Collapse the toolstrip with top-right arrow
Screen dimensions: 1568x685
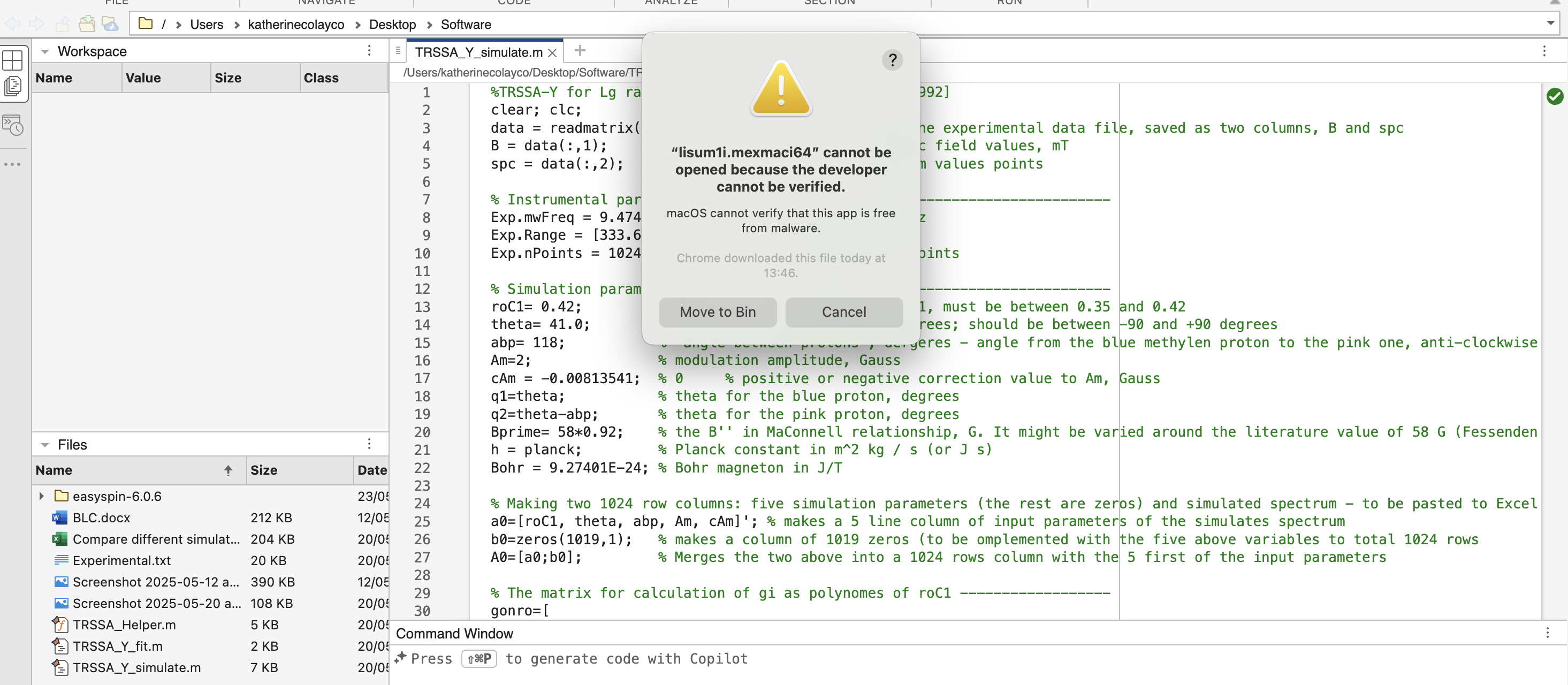tap(1554, 3)
